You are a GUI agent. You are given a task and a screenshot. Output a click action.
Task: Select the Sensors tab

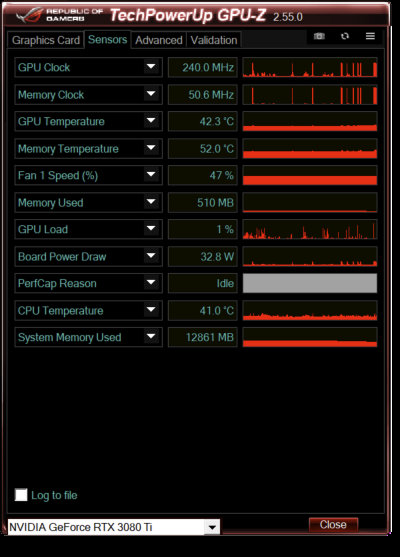107,39
